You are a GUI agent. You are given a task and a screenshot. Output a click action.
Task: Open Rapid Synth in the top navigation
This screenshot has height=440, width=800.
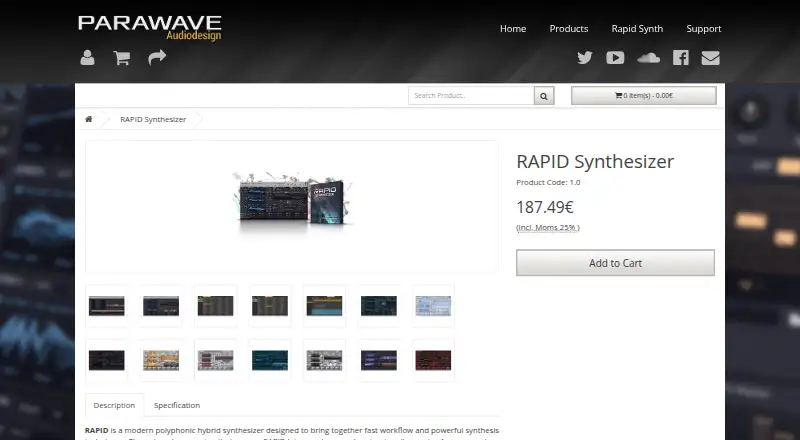(x=637, y=29)
